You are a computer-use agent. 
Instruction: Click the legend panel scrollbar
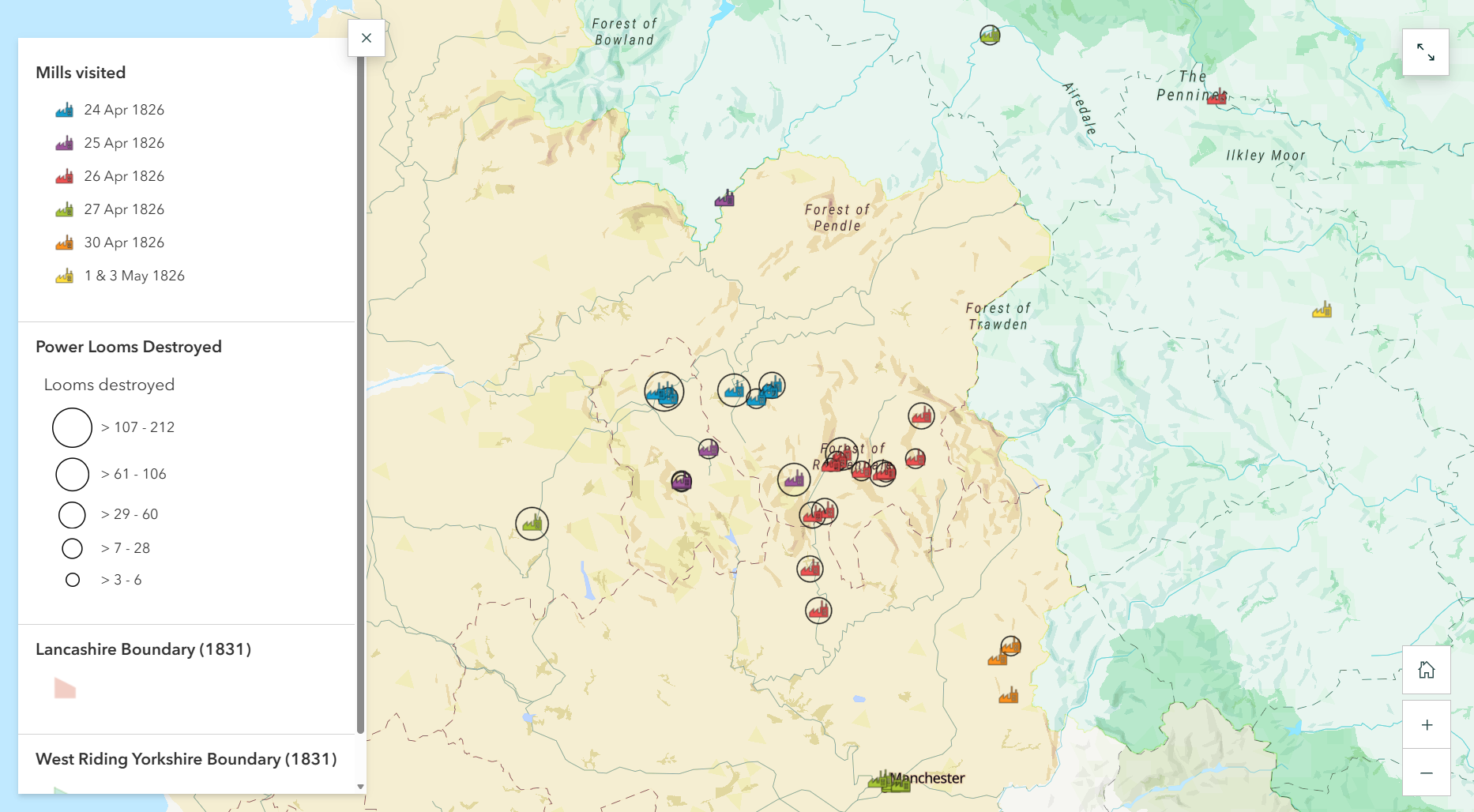(x=361, y=395)
